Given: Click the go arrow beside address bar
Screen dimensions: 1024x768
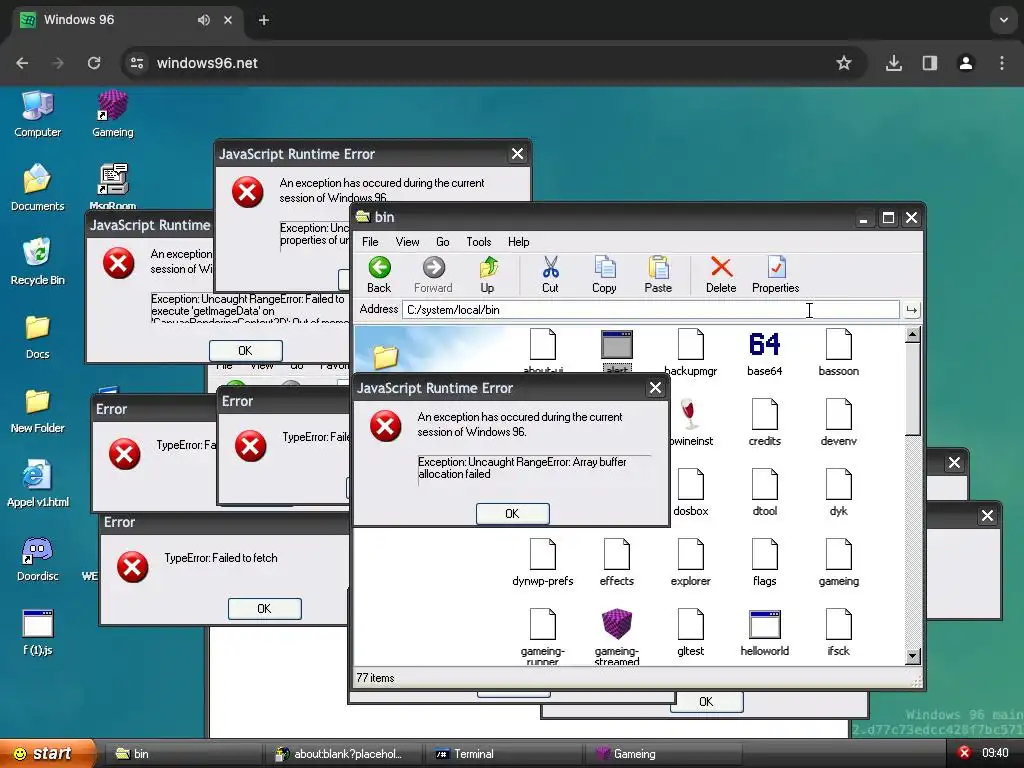Looking at the screenshot, I should tap(912, 310).
